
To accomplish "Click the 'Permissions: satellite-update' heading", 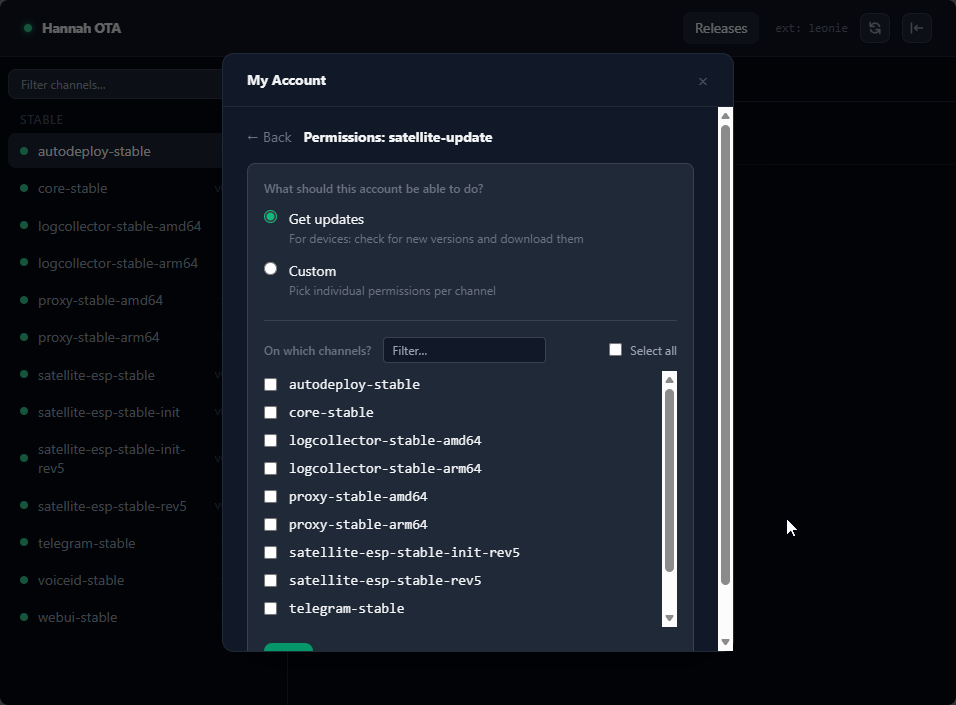I will pyautogui.click(x=398, y=137).
